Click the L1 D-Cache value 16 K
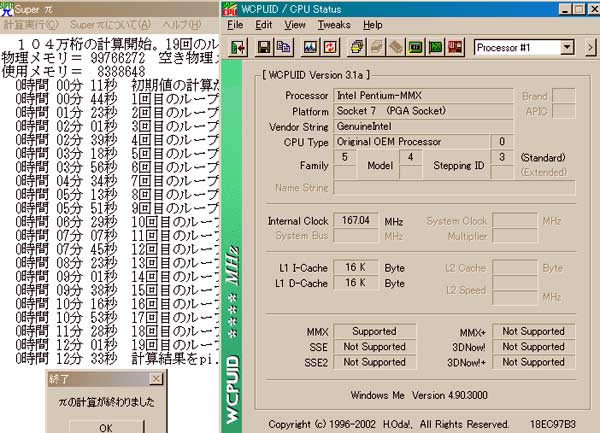This screenshot has width=600, height=433. click(x=356, y=283)
